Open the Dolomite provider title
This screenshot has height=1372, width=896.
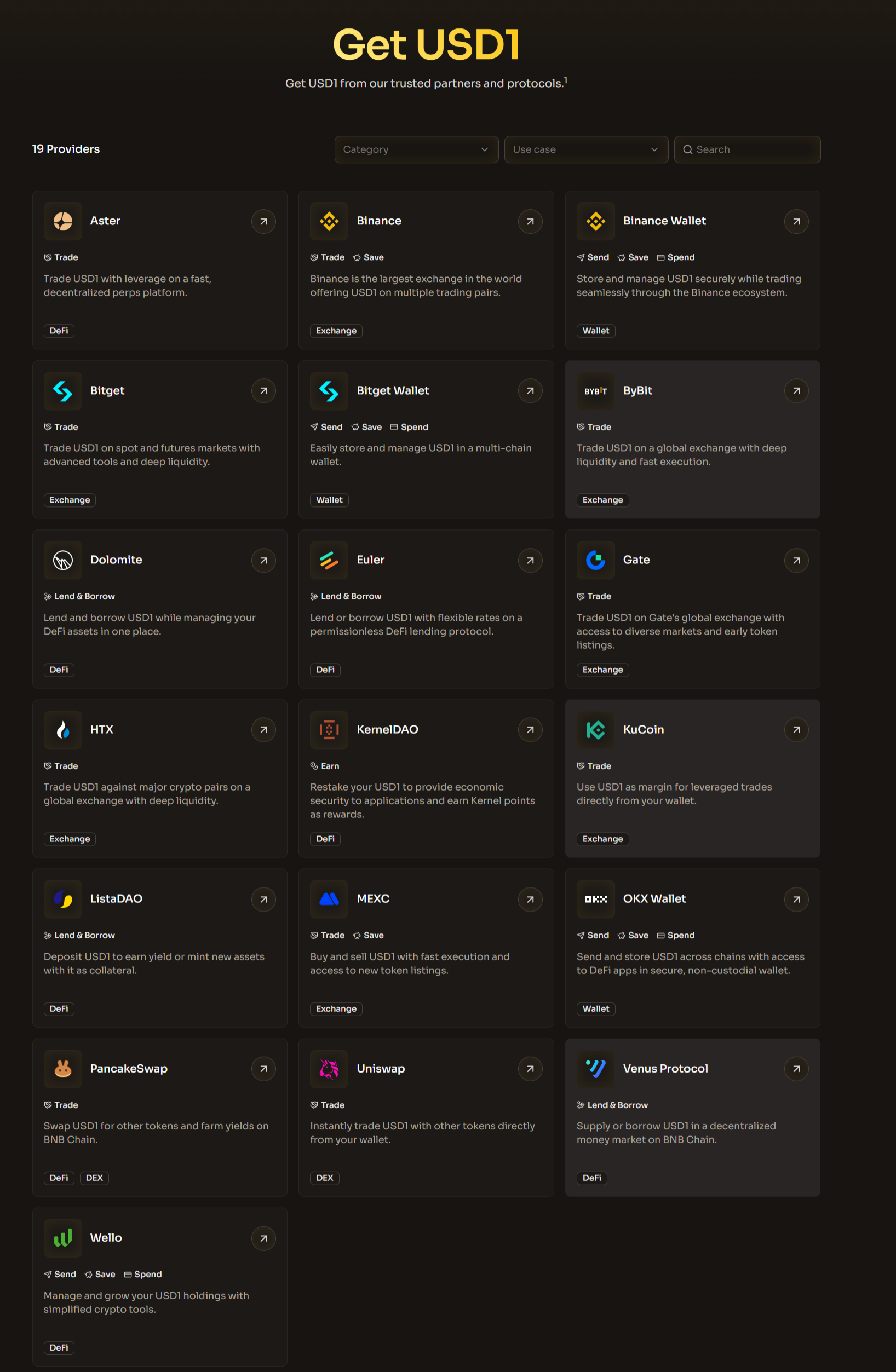point(116,560)
